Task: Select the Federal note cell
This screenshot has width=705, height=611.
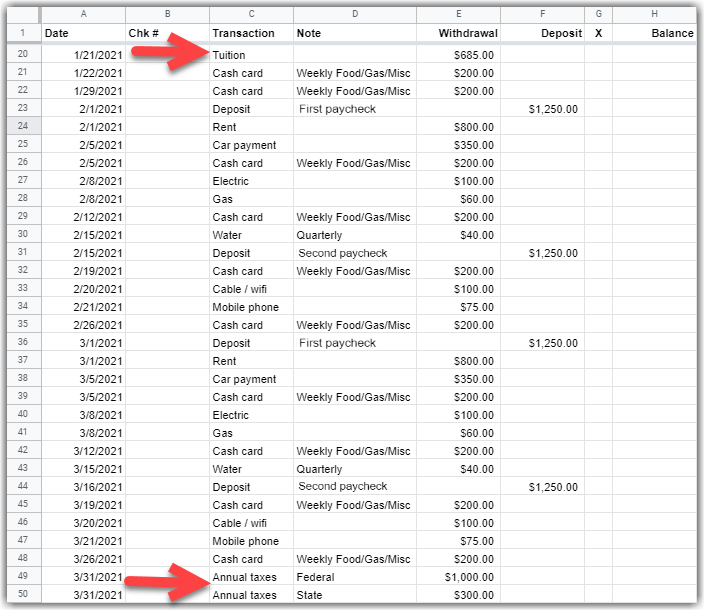Action: [x=355, y=577]
